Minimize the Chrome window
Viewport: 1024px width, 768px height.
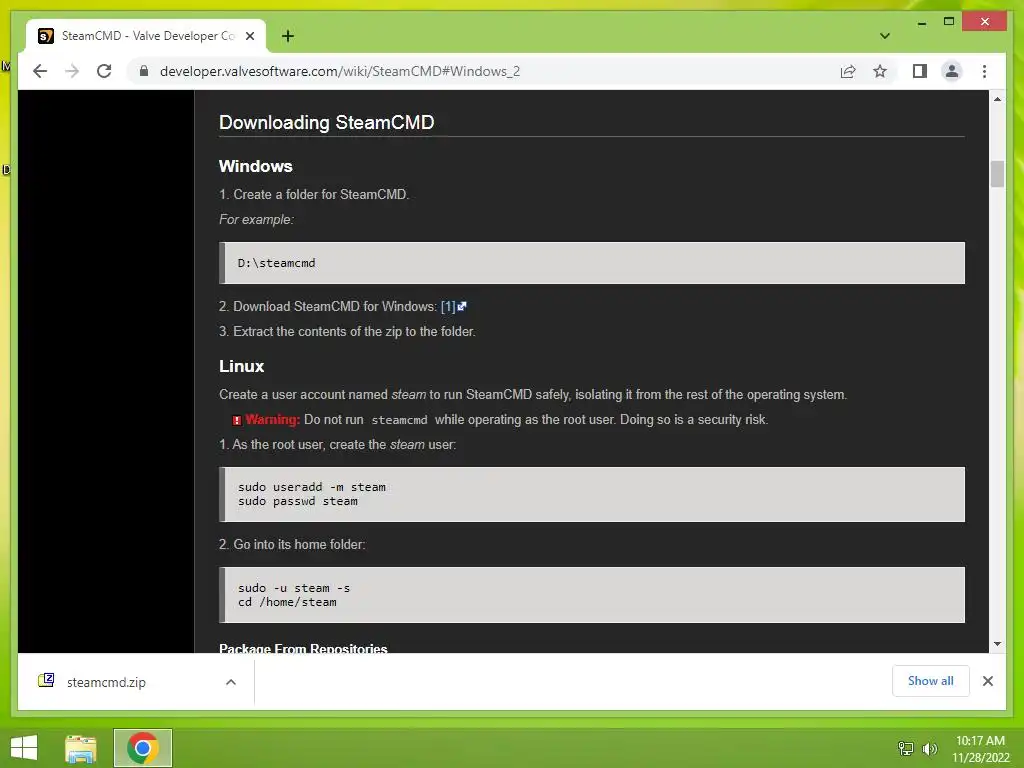[921, 22]
